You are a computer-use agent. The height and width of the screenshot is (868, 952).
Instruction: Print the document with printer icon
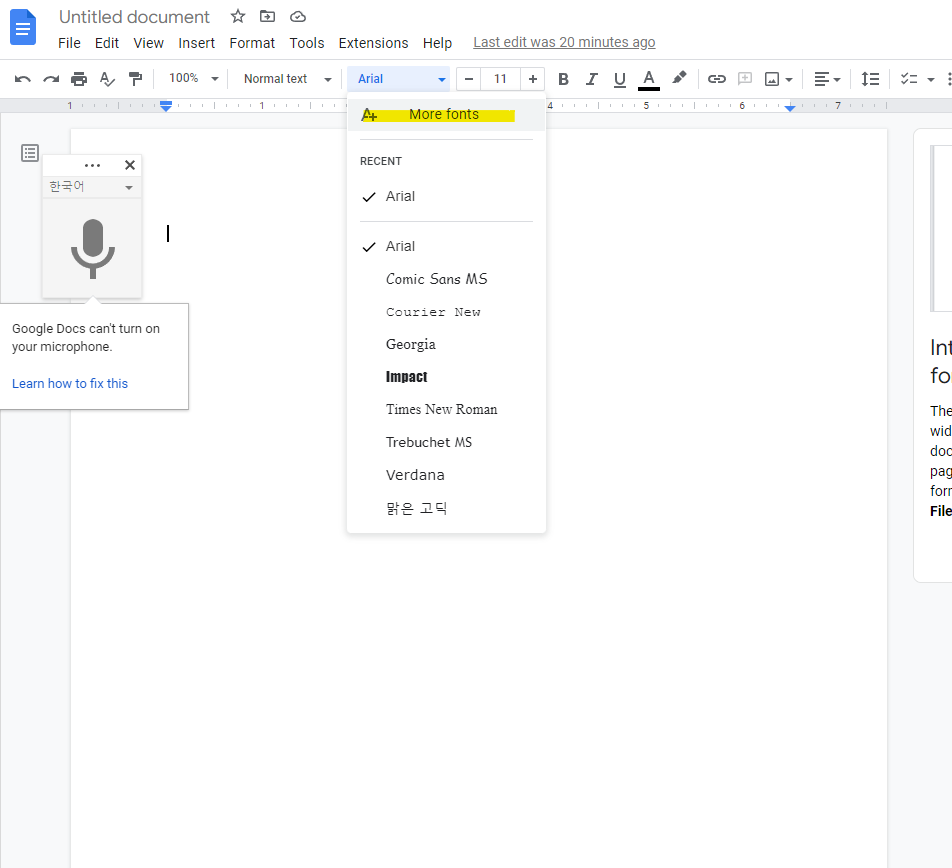coord(79,79)
